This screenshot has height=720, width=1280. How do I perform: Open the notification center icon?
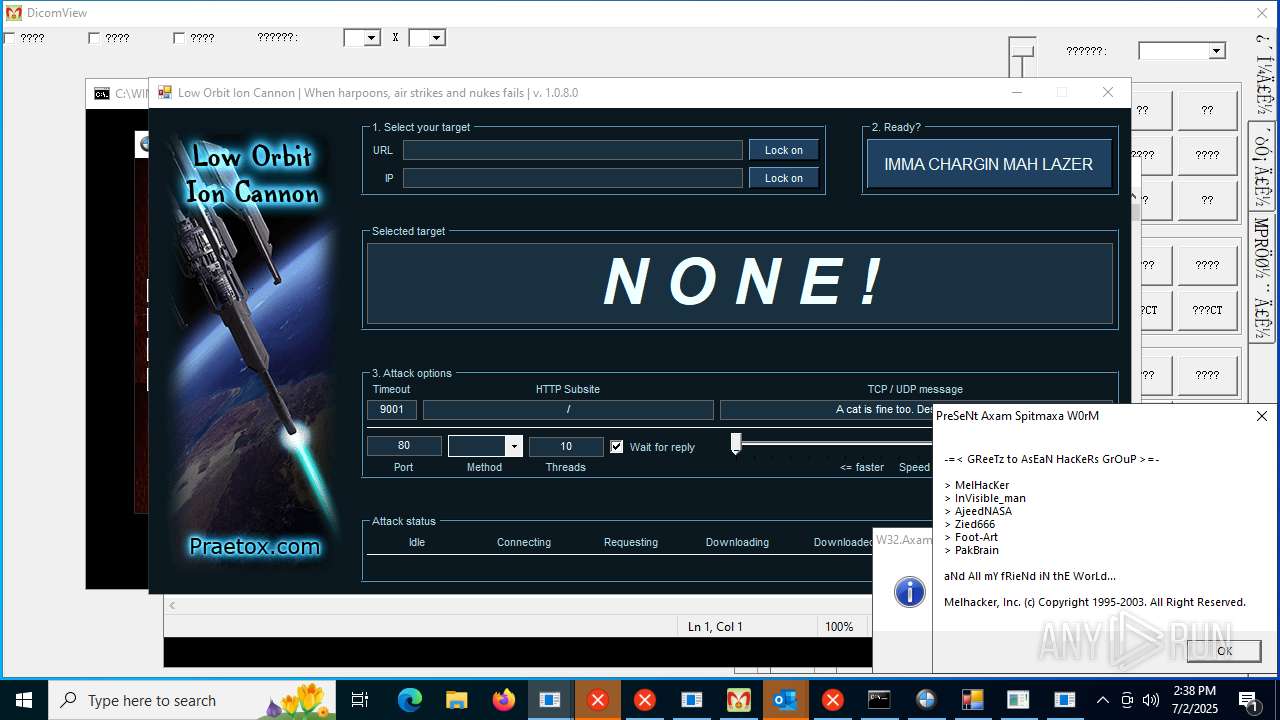1248,700
